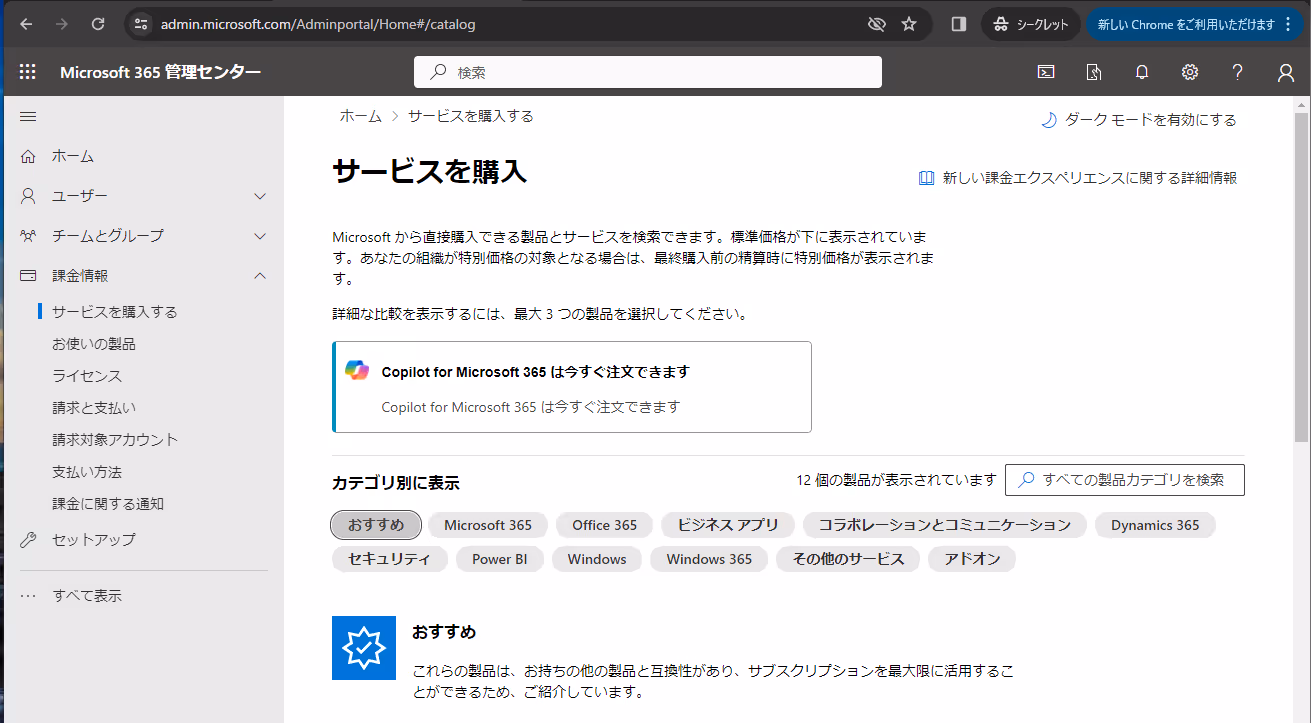
Task: Select the Office 365 category pill
Action: (x=605, y=525)
